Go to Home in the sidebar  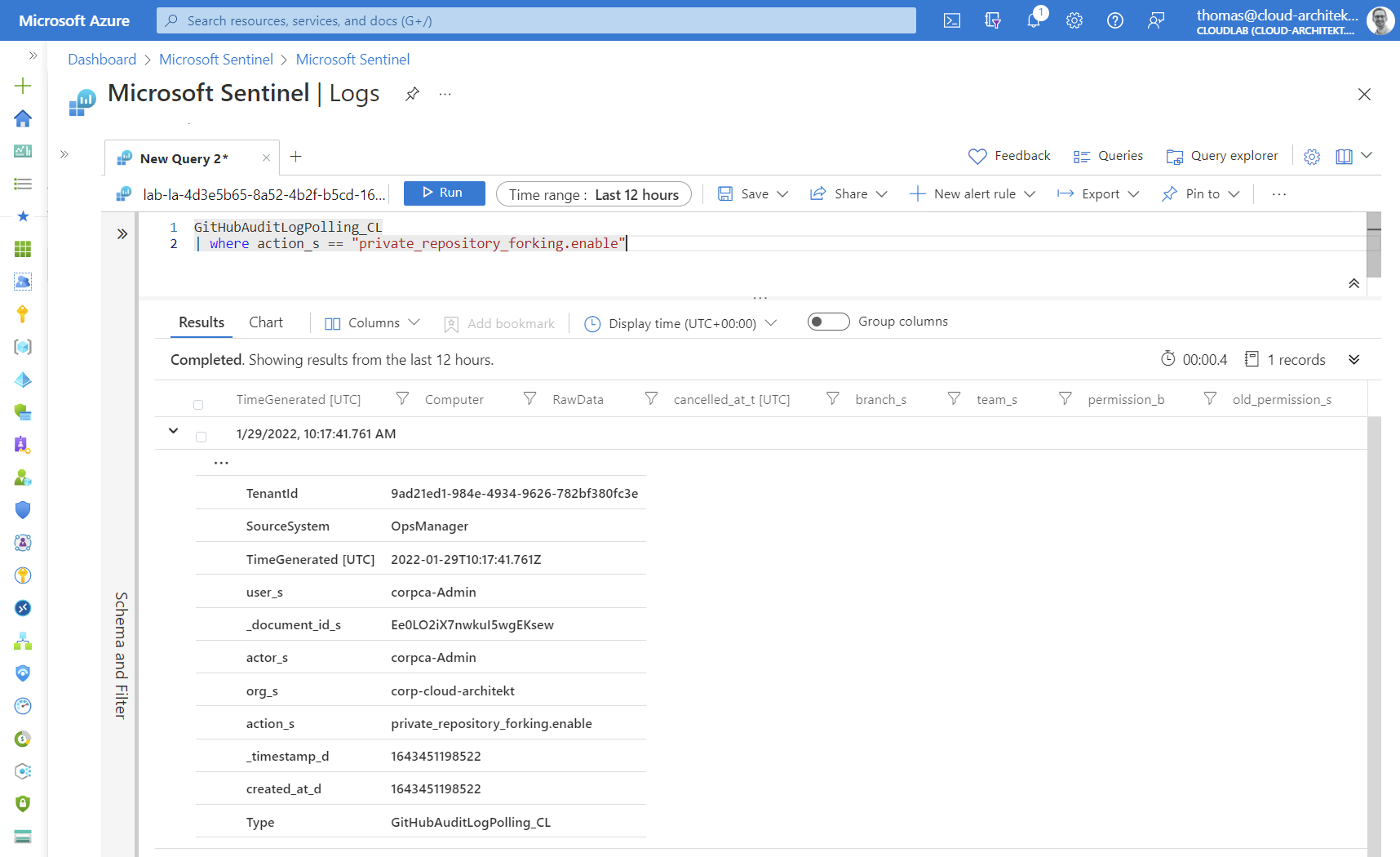23,118
